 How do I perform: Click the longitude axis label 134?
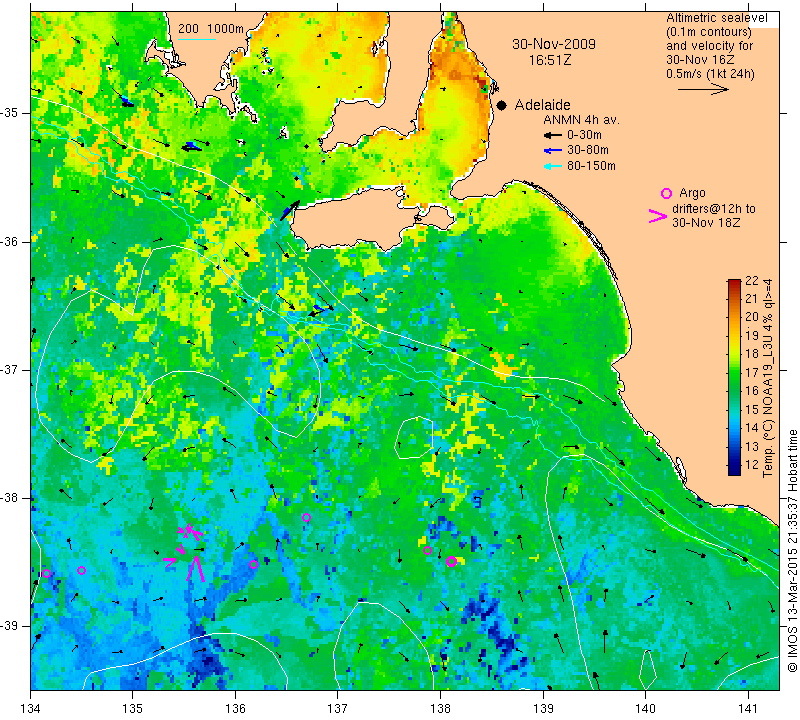pos(31,708)
